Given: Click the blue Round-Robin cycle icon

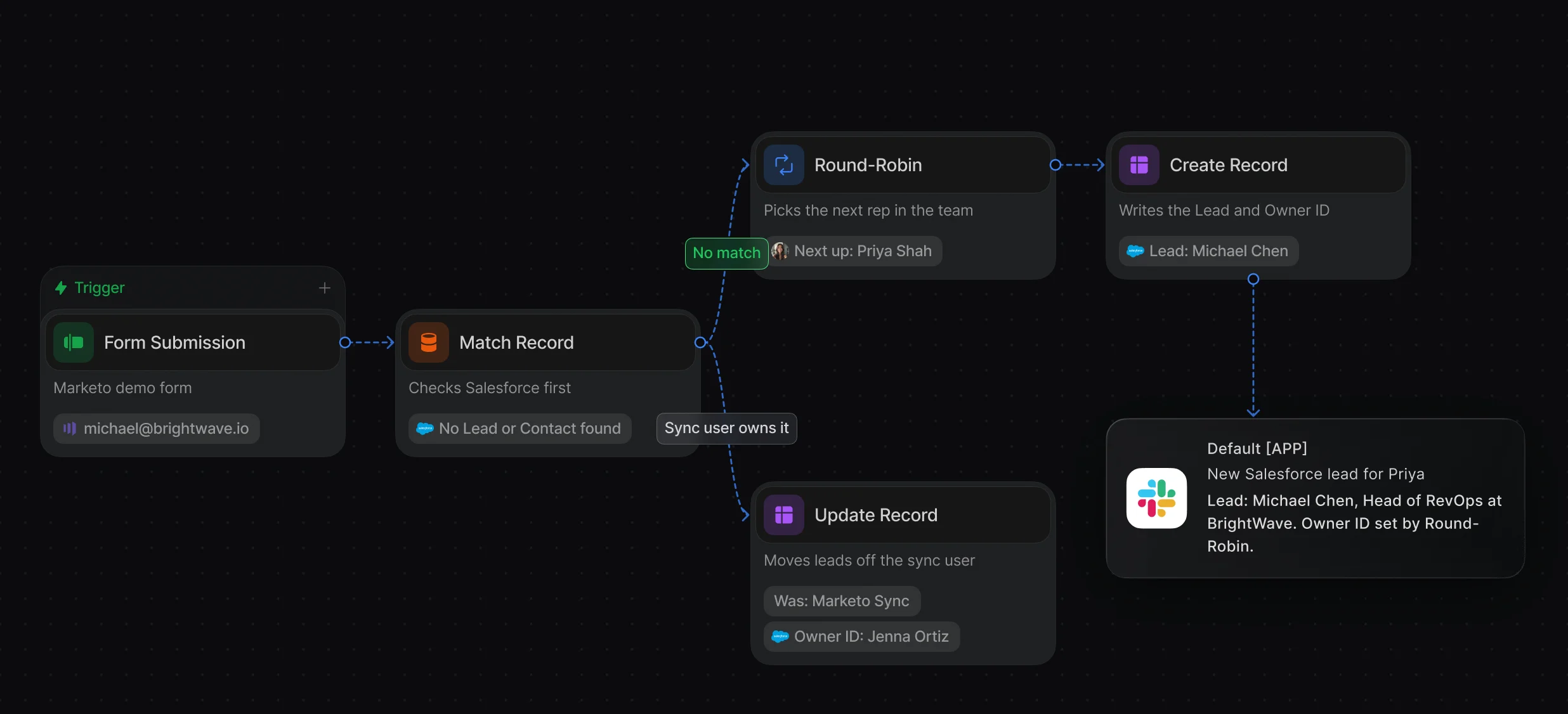Looking at the screenshot, I should (x=784, y=165).
